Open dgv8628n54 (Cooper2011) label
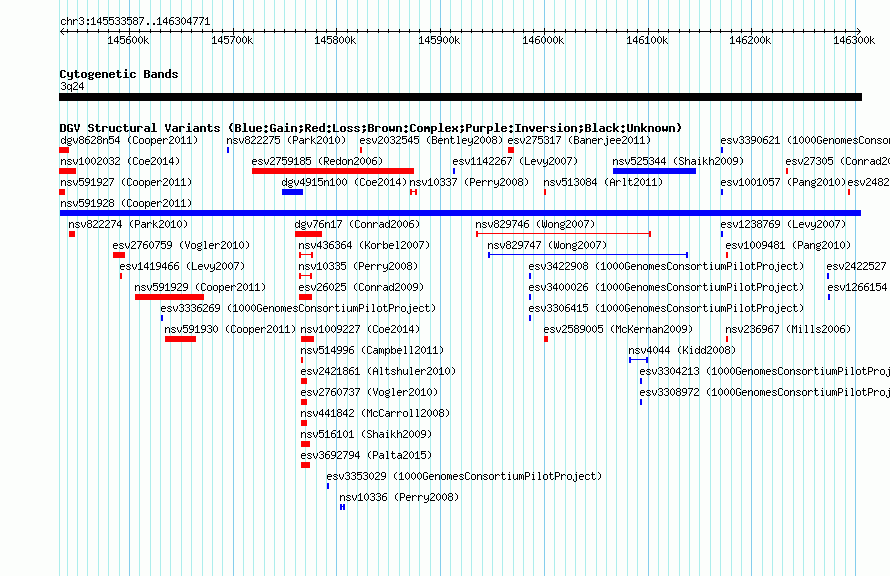890x576 pixels. tap(129, 140)
